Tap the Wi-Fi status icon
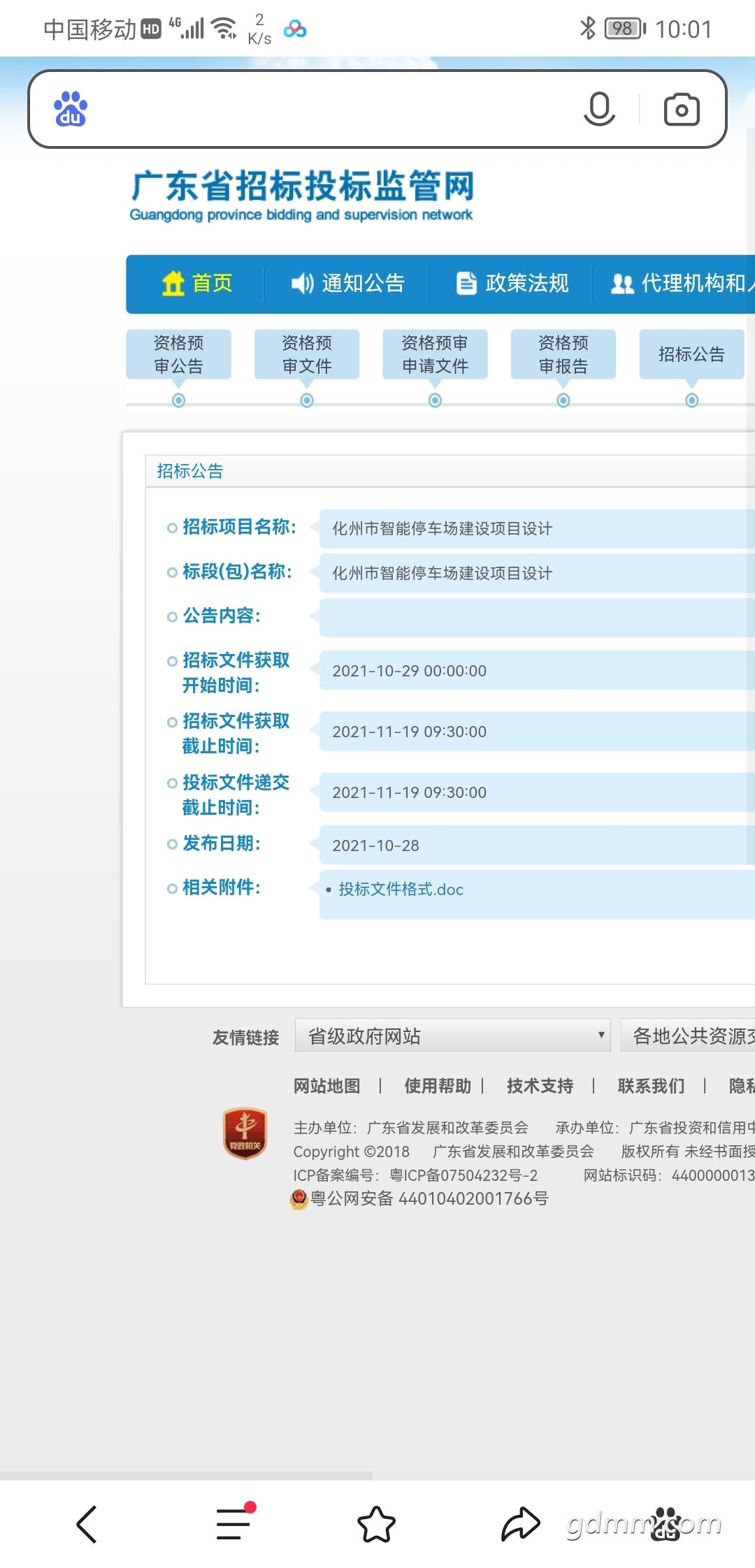Viewport: 755px width, 1568px height. coord(224,28)
